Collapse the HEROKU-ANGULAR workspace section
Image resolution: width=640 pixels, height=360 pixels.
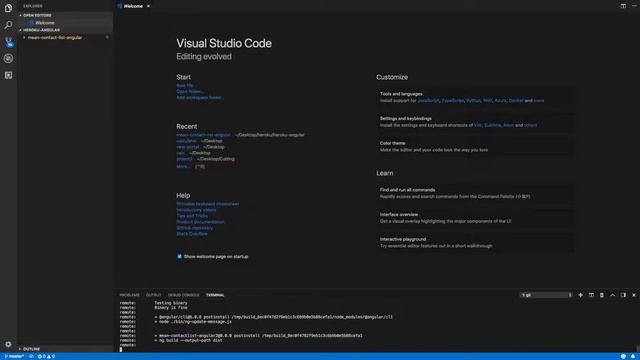click(x=40, y=30)
